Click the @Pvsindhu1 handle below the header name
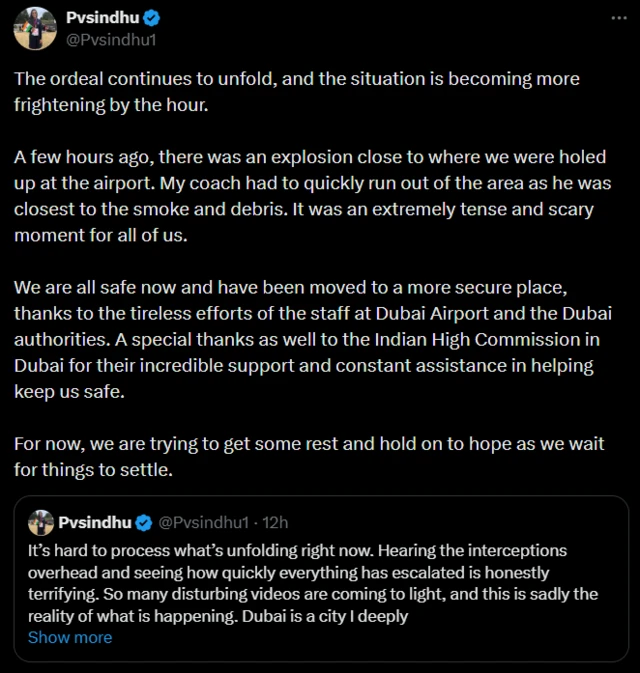640x673 pixels. tap(111, 40)
